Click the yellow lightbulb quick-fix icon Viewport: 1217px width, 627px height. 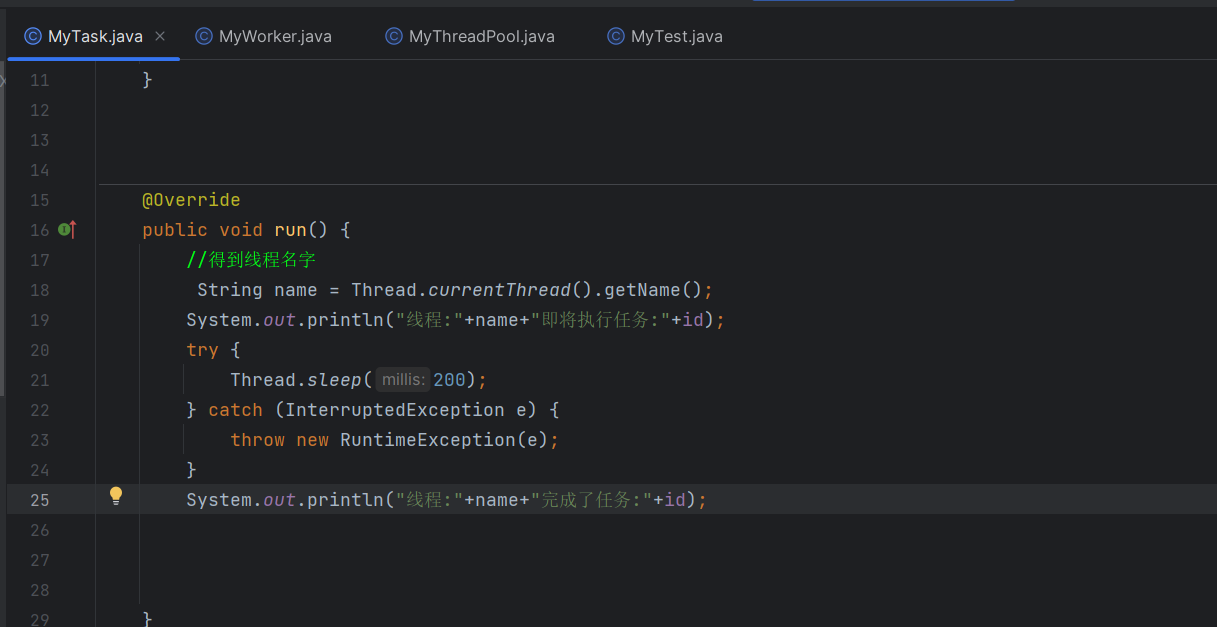coord(116,496)
